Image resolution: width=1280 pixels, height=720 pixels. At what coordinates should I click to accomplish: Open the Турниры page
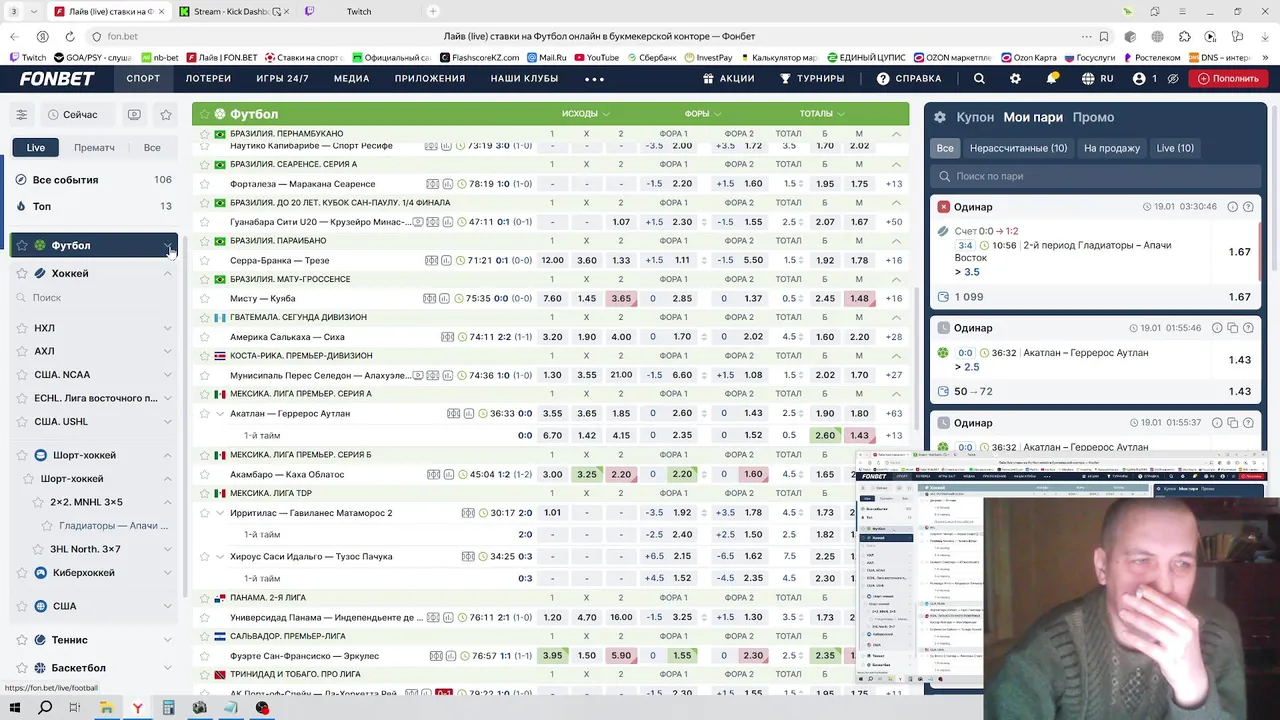click(812, 78)
